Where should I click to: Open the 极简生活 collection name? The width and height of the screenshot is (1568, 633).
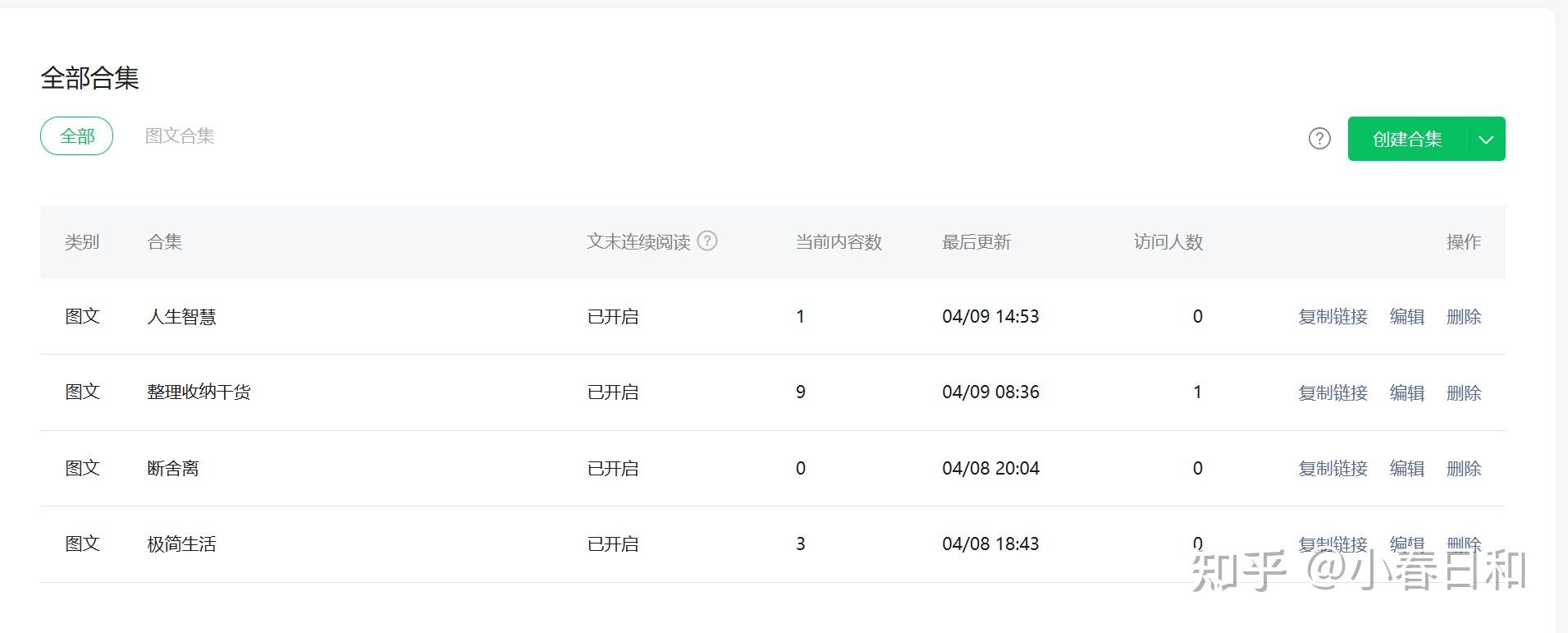tap(181, 544)
